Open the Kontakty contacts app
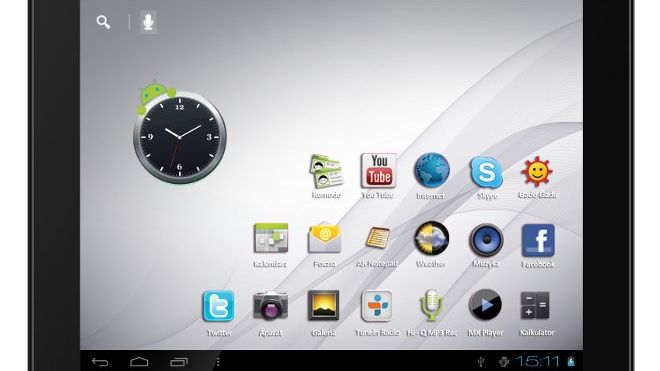 326,171
